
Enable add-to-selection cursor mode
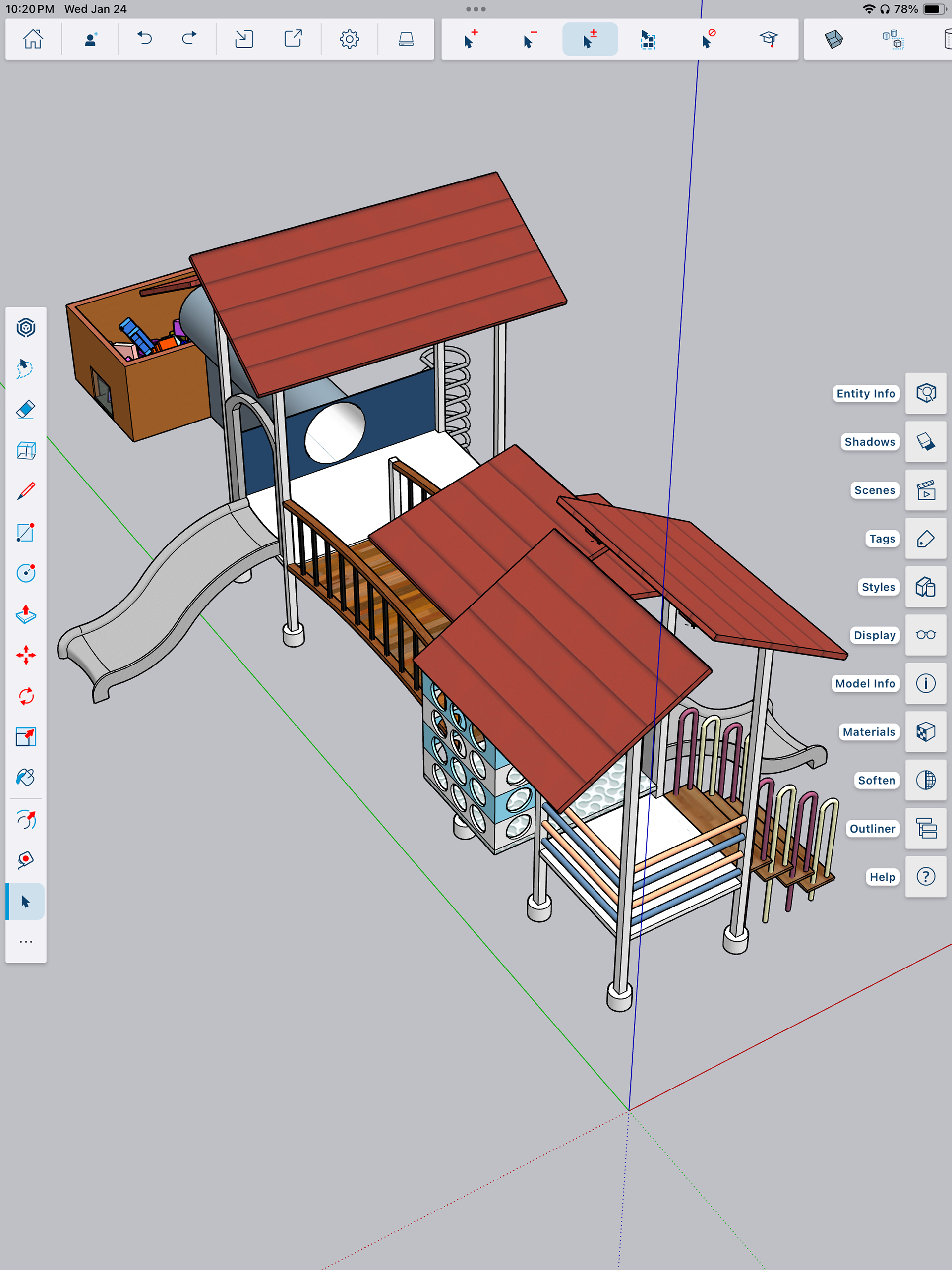point(470,39)
